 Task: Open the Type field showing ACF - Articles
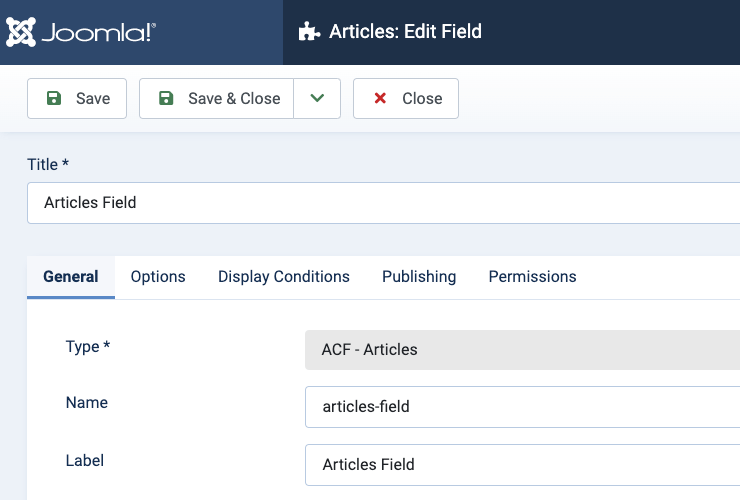(x=522, y=350)
